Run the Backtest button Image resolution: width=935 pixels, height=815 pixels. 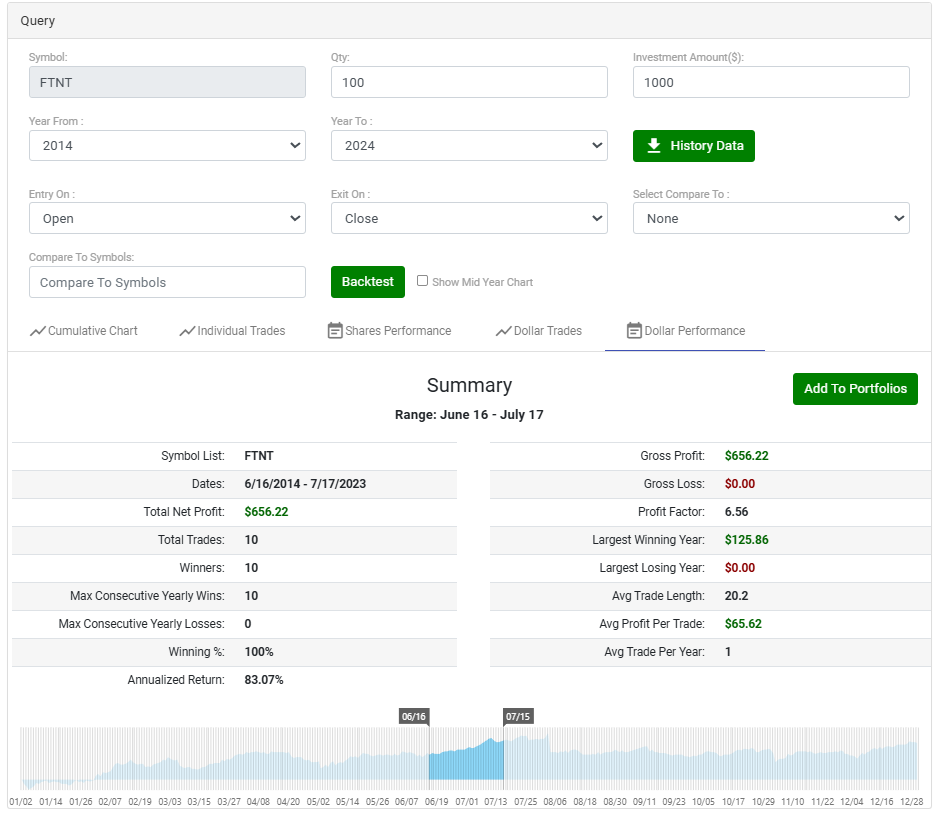368,281
